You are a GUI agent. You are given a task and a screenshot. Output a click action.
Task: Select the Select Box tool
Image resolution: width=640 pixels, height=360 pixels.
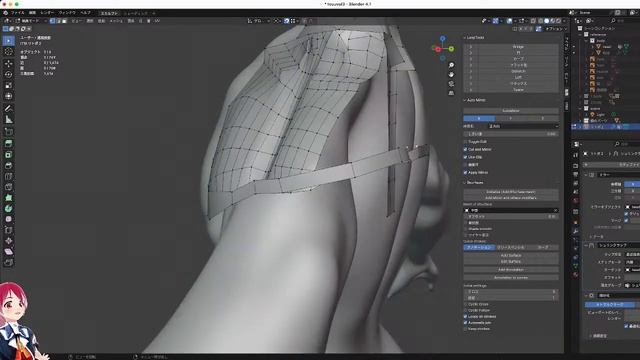pyautogui.click(x=9, y=40)
